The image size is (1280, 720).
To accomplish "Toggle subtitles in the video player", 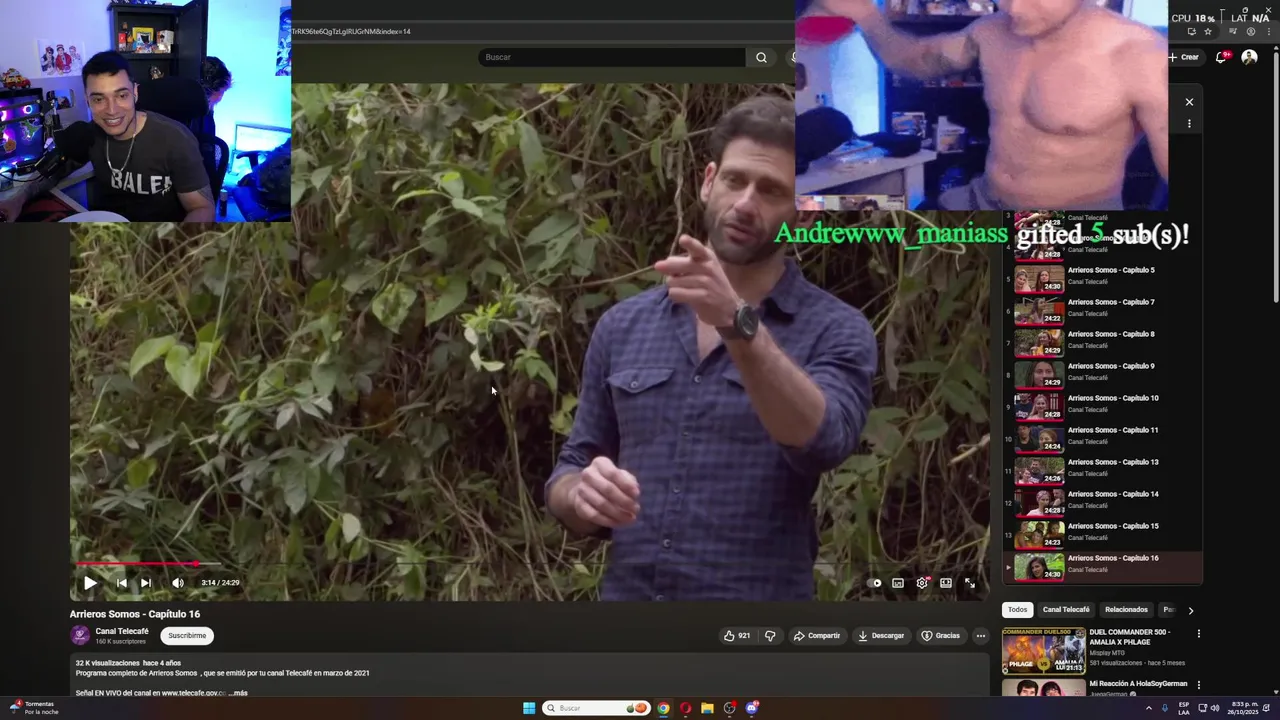I will [898, 583].
